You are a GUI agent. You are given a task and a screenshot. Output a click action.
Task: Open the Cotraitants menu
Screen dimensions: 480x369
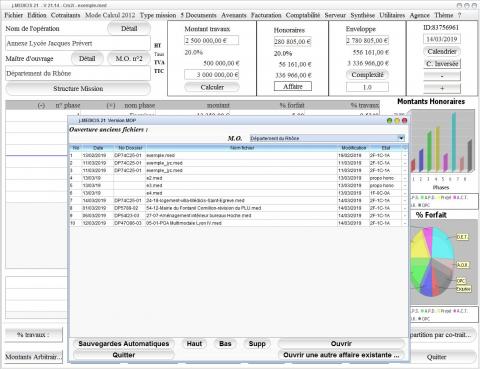(65, 15)
